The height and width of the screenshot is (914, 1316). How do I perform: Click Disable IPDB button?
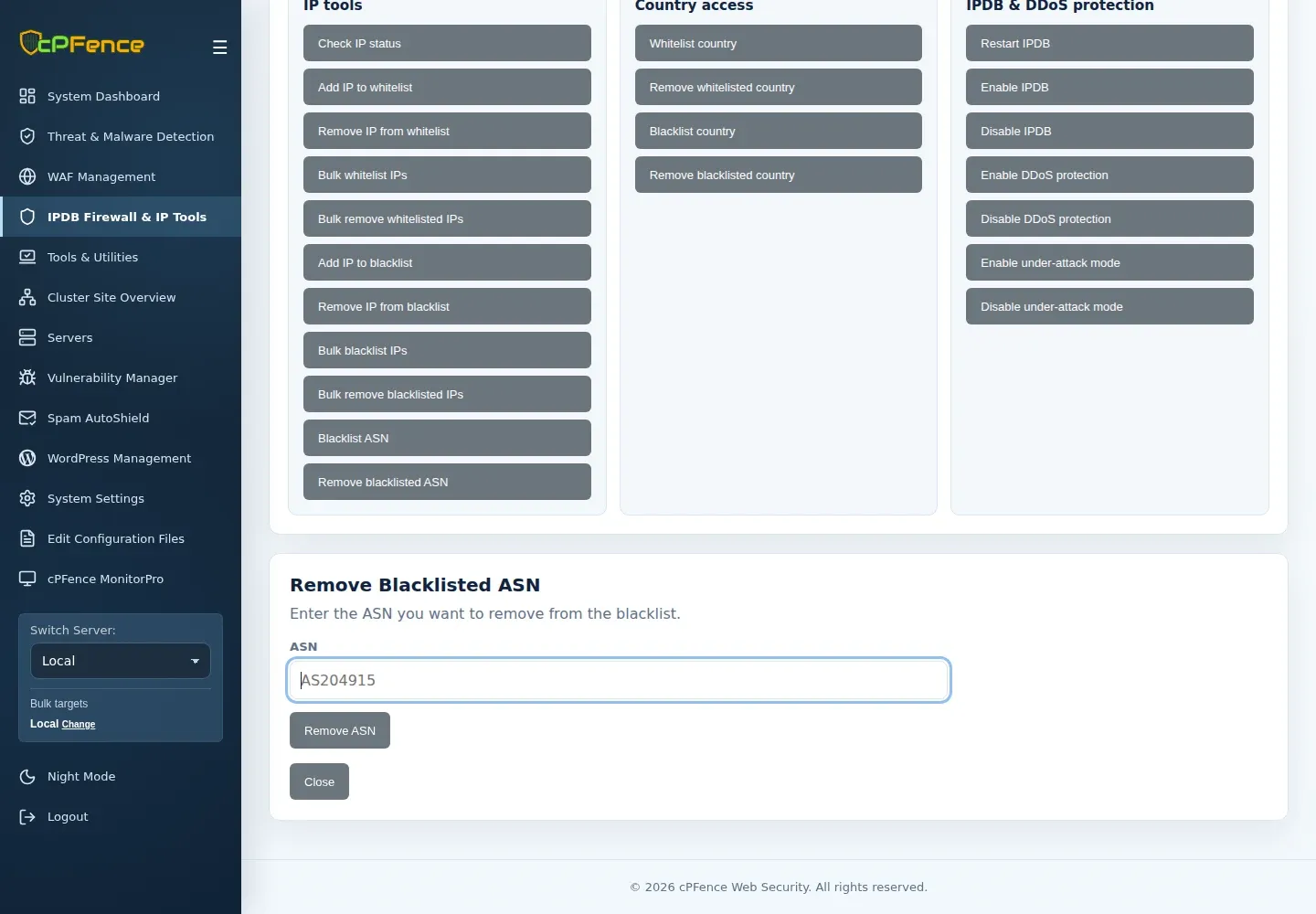pos(1109,131)
